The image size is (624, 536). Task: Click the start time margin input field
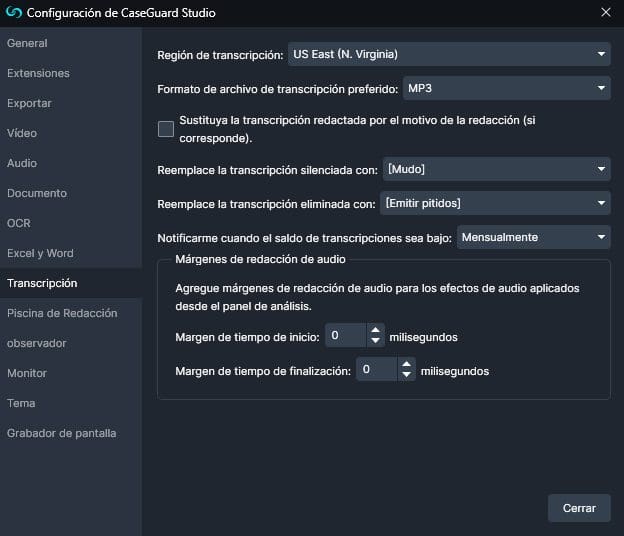(x=345, y=335)
